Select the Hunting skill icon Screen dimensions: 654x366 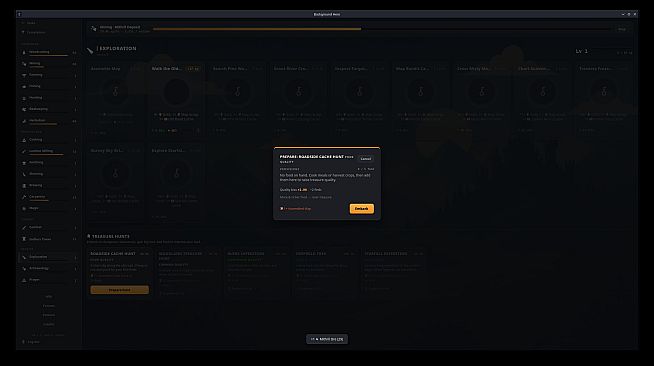[24, 98]
